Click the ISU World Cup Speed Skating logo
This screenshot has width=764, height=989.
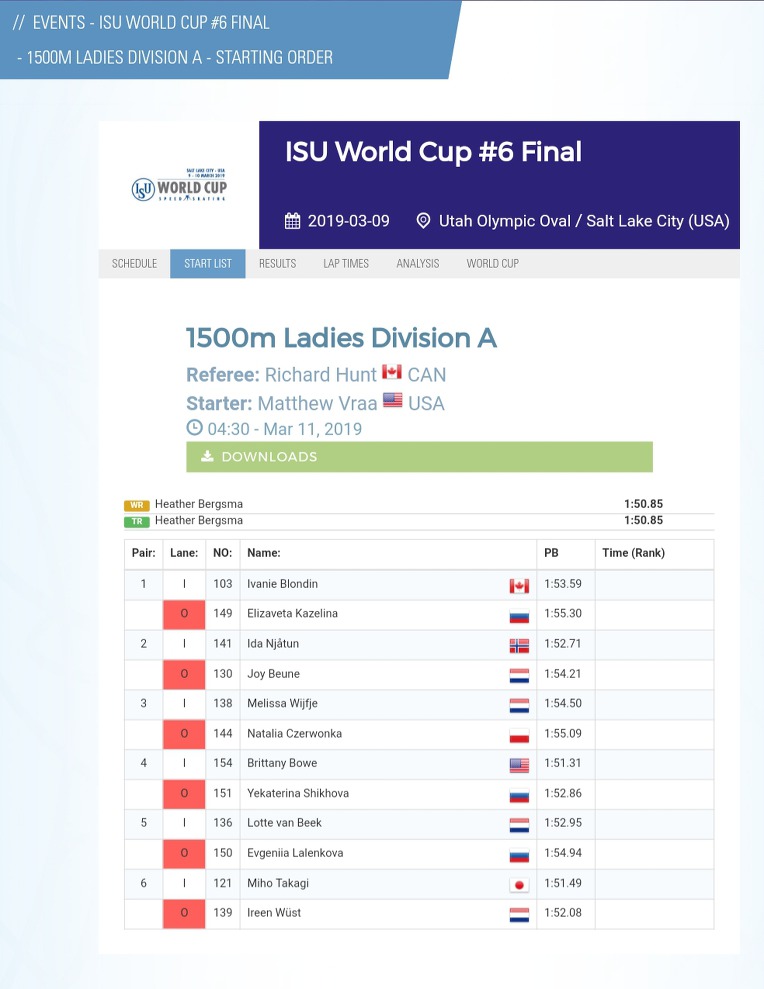coord(179,186)
